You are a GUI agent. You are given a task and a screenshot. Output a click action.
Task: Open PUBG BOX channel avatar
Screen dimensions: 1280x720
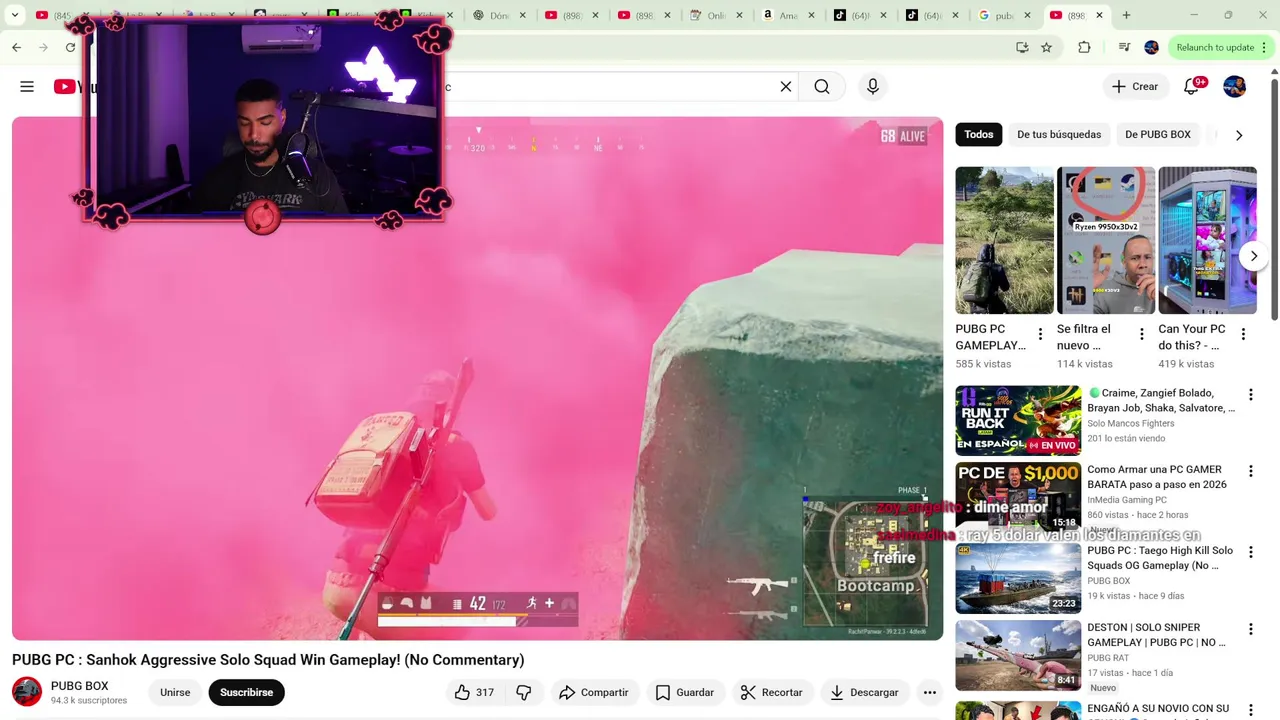27,692
